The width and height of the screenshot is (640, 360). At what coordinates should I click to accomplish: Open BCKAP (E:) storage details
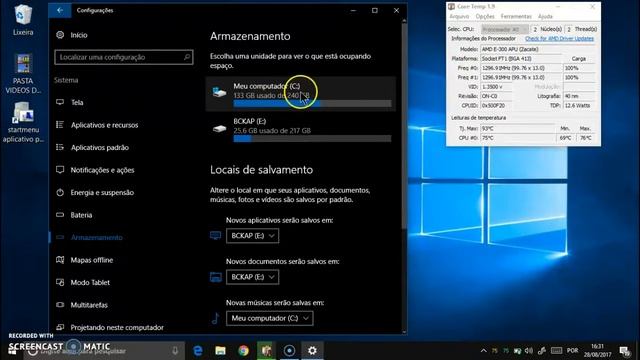301,129
